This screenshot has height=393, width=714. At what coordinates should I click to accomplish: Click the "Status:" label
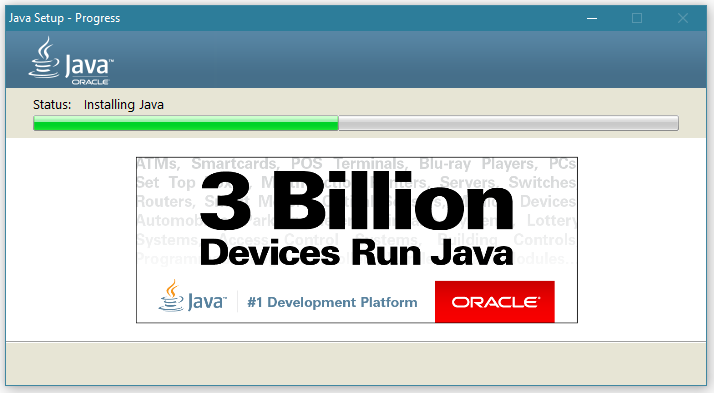pos(52,105)
